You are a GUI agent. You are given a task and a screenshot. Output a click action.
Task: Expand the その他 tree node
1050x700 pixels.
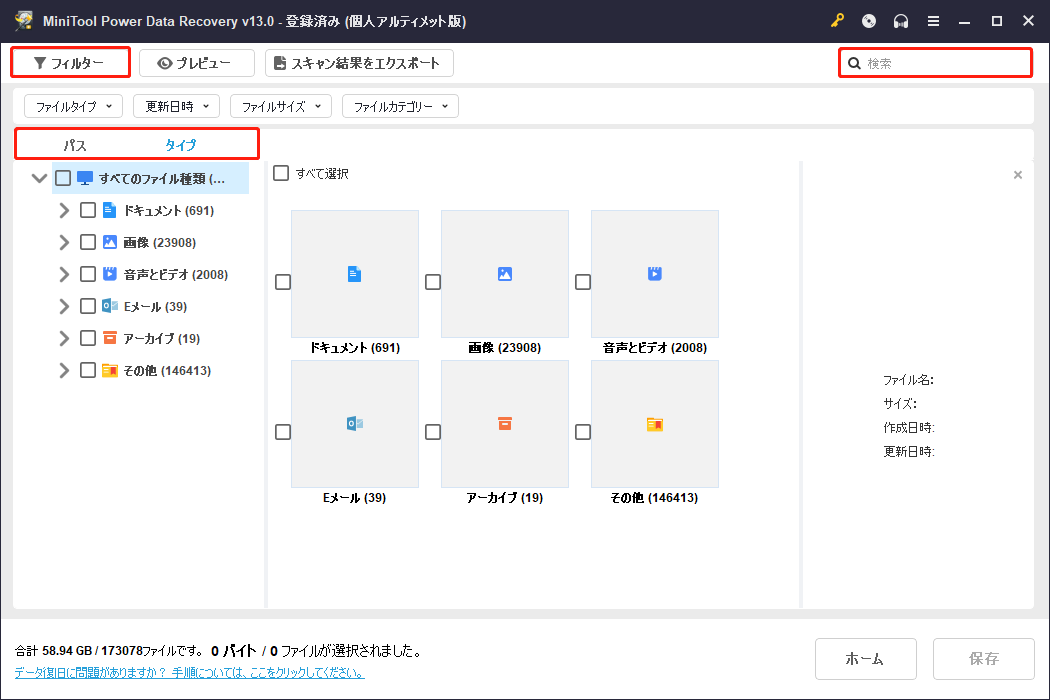[64, 370]
